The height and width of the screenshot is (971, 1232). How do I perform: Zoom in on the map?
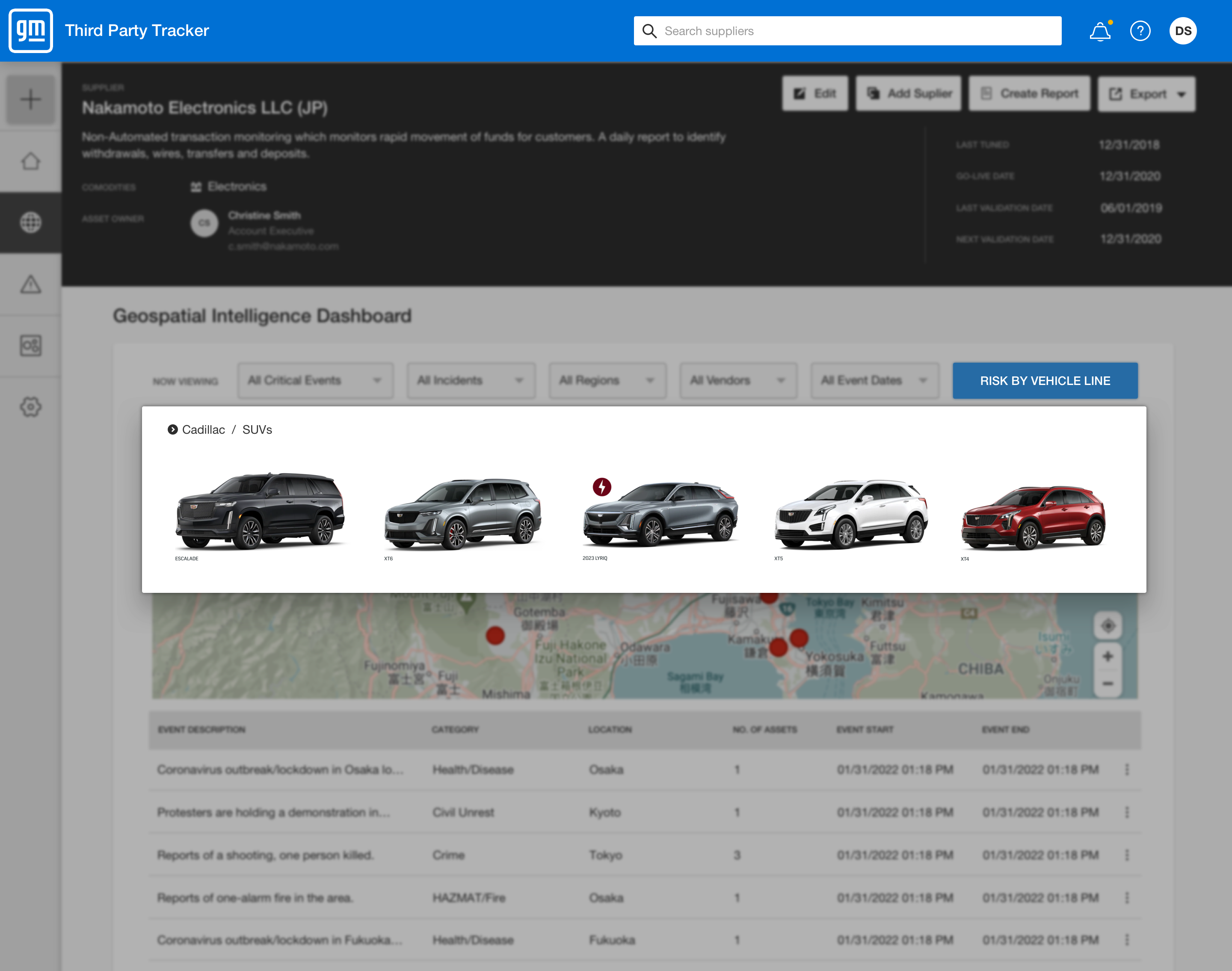(1108, 657)
